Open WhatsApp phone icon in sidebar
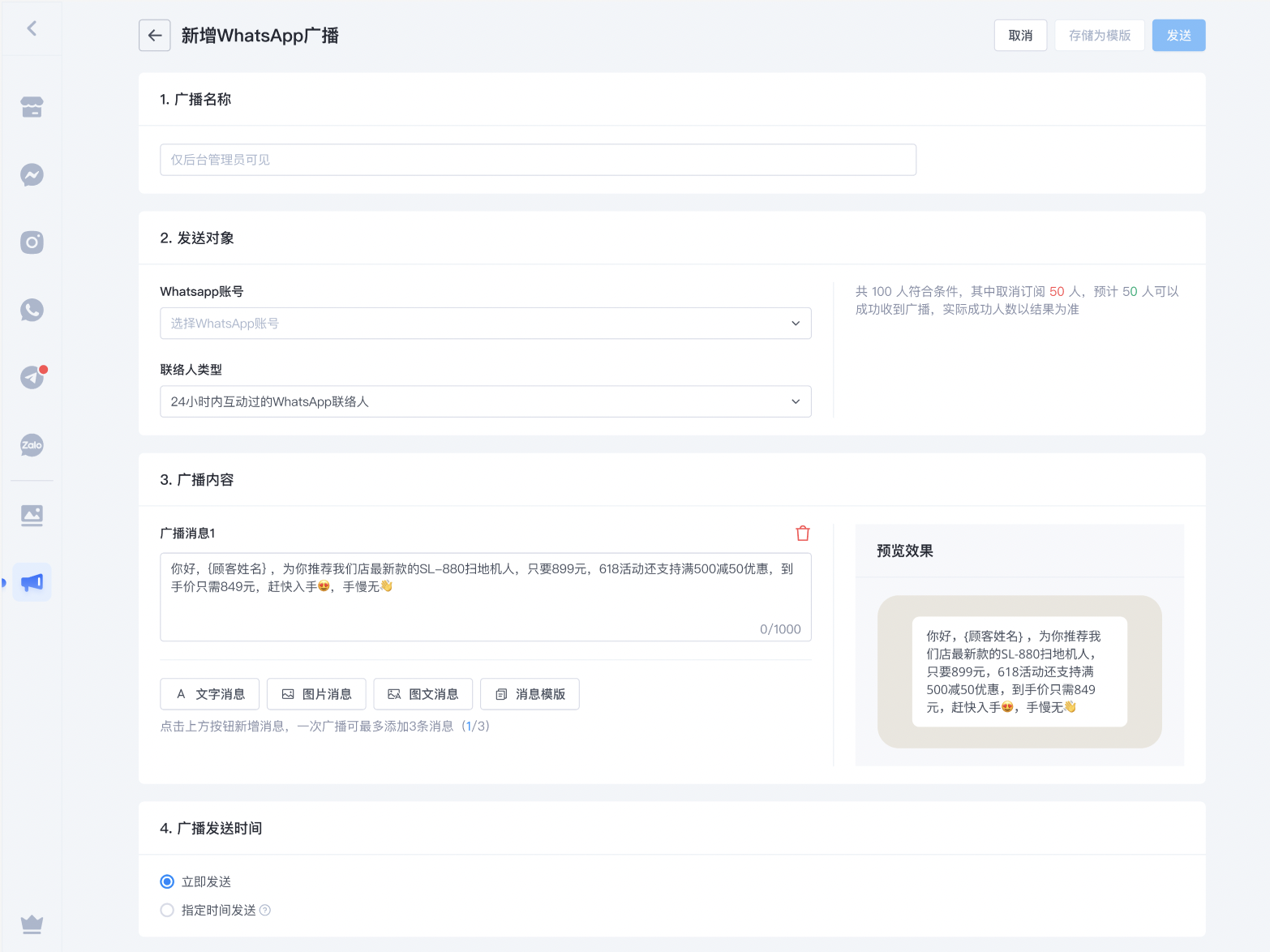1270x952 pixels. (32, 310)
